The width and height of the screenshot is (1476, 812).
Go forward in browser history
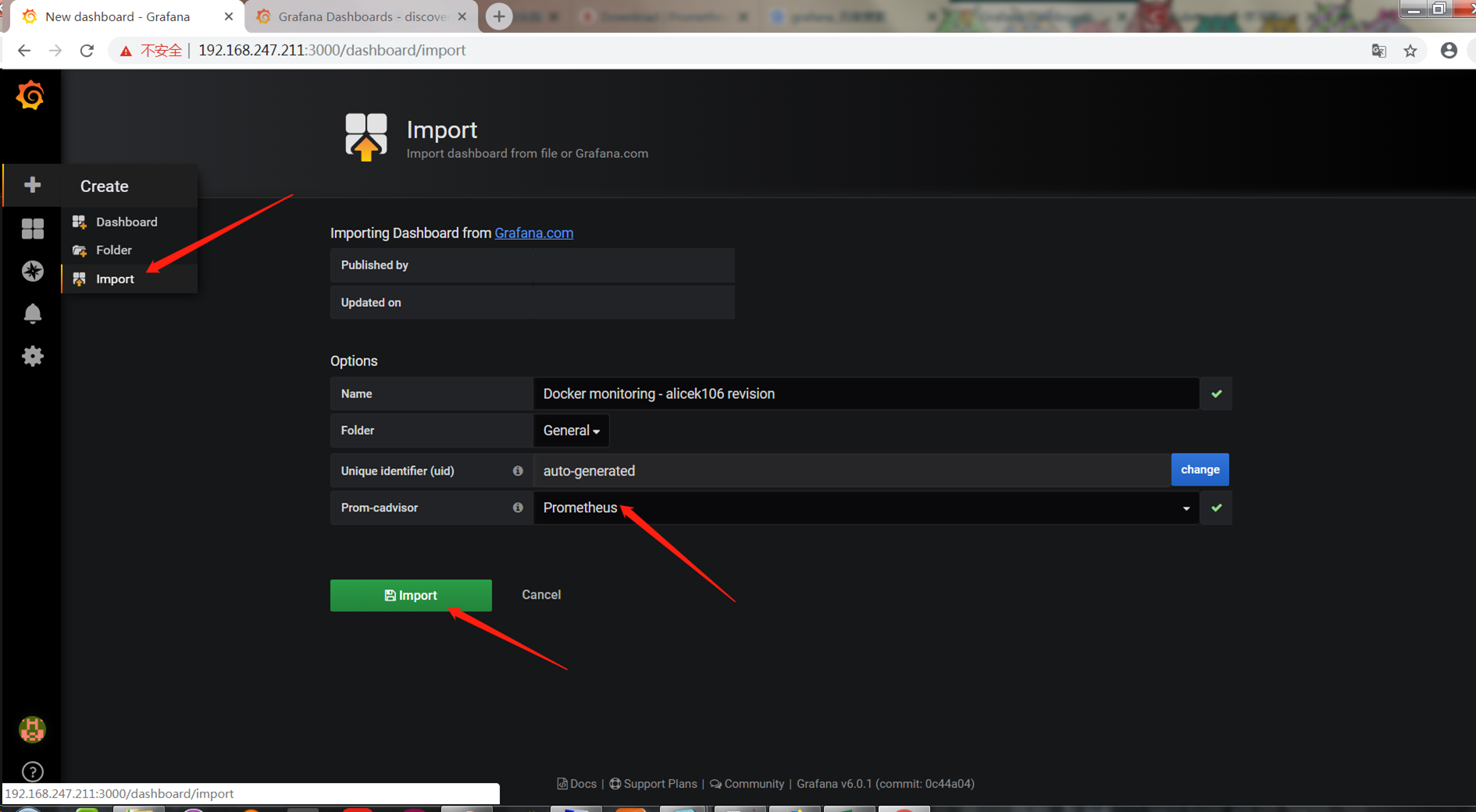click(55, 51)
